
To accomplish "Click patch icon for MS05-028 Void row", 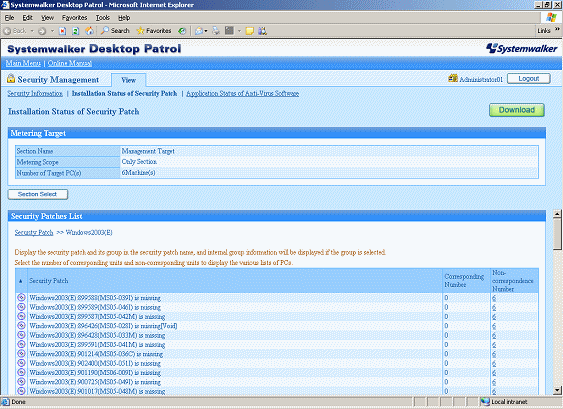I will coord(22,325).
